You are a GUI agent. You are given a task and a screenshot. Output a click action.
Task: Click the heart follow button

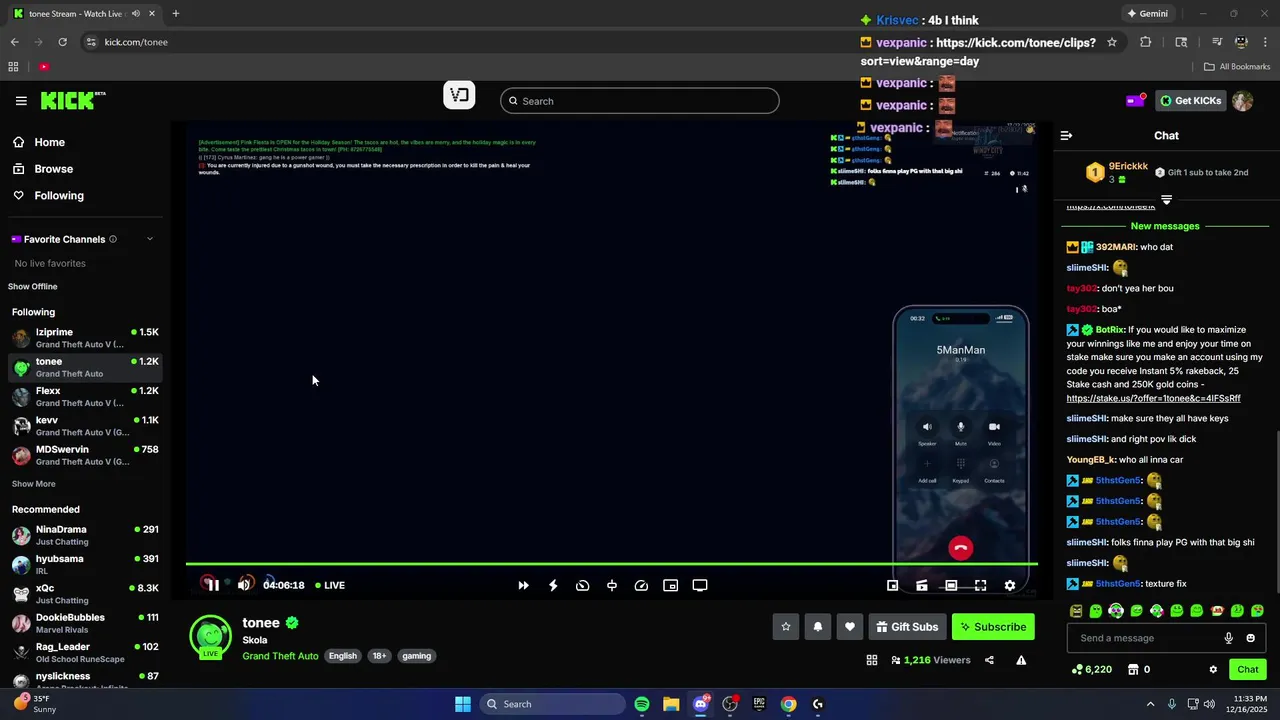coord(850,627)
